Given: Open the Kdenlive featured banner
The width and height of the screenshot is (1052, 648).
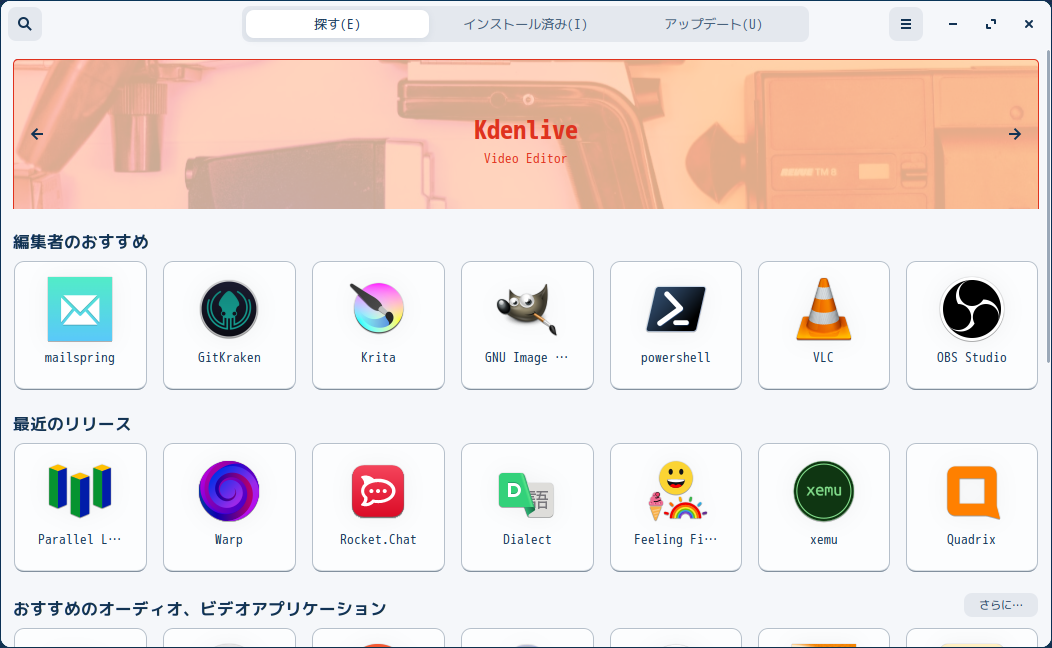Looking at the screenshot, I should coord(526,134).
